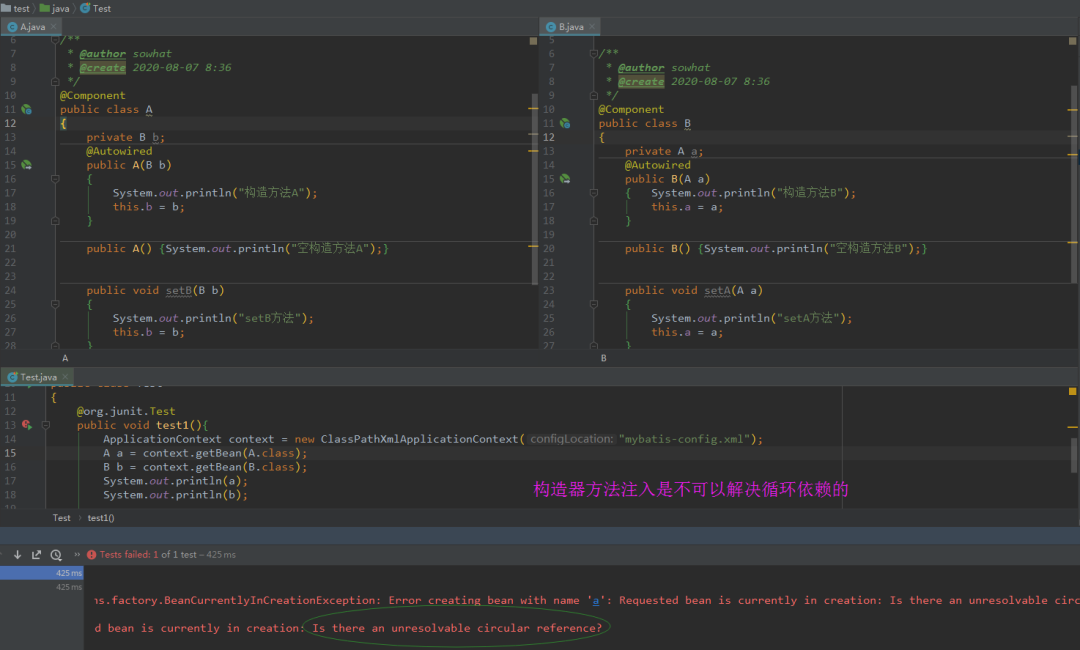Click "mybatis-config.xml" string in Test.java
Image resolution: width=1080 pixels, height=650 pixels.
pos(685,439)
